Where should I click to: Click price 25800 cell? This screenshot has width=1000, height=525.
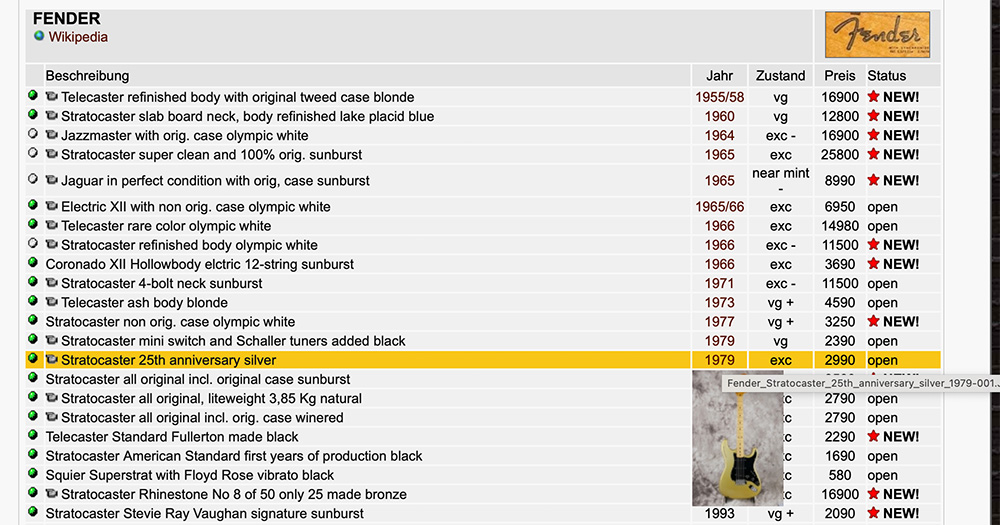coord(839,155)
